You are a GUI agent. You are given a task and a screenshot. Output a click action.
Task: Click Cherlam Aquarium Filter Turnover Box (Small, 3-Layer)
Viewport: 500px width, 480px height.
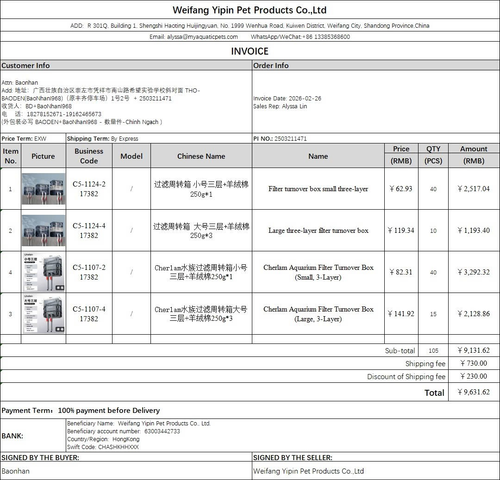318,272
